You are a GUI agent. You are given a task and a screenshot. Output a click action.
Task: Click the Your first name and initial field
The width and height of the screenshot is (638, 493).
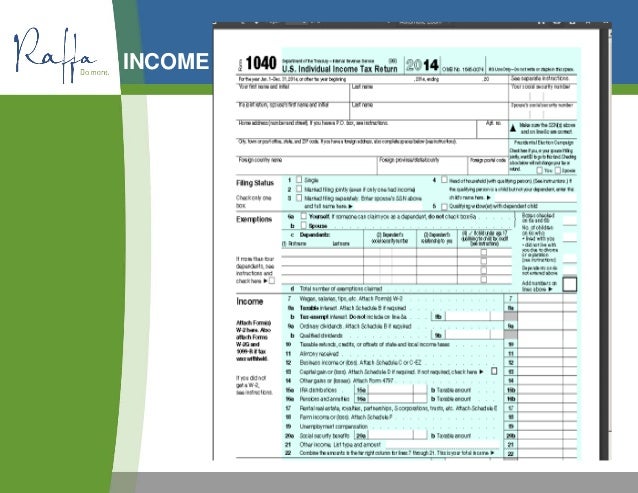[x=293, y=93]
